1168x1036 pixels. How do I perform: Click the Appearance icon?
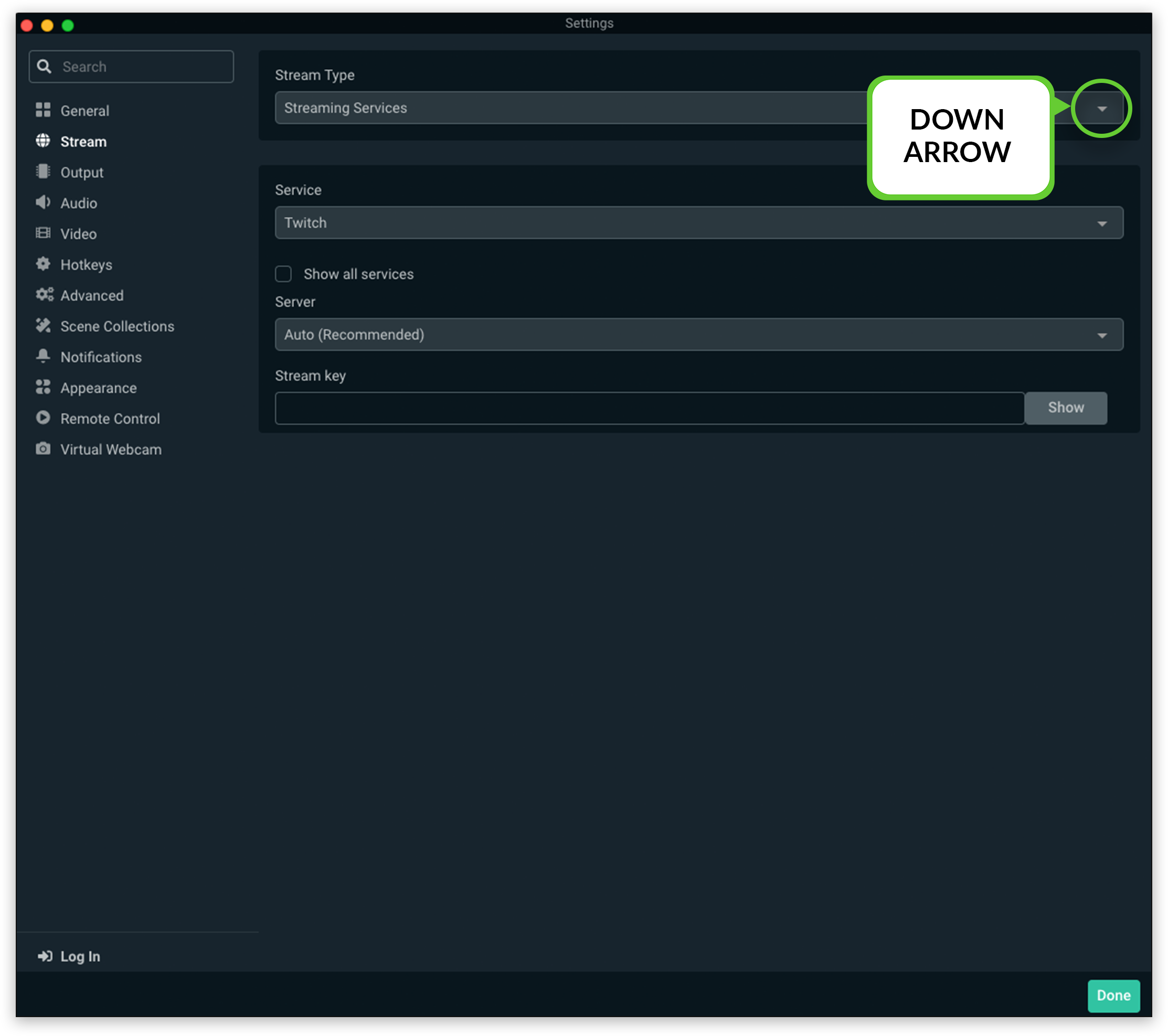tap(43, 387)
